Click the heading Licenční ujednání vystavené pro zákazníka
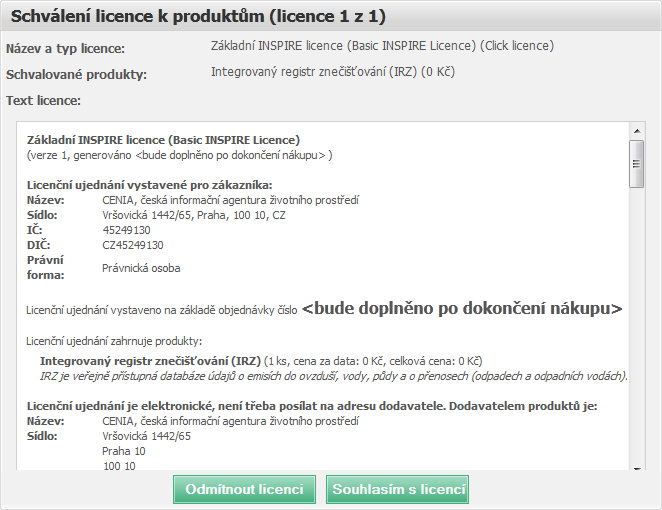This screenshot has height=510, width=662. (x=150, y=185)
